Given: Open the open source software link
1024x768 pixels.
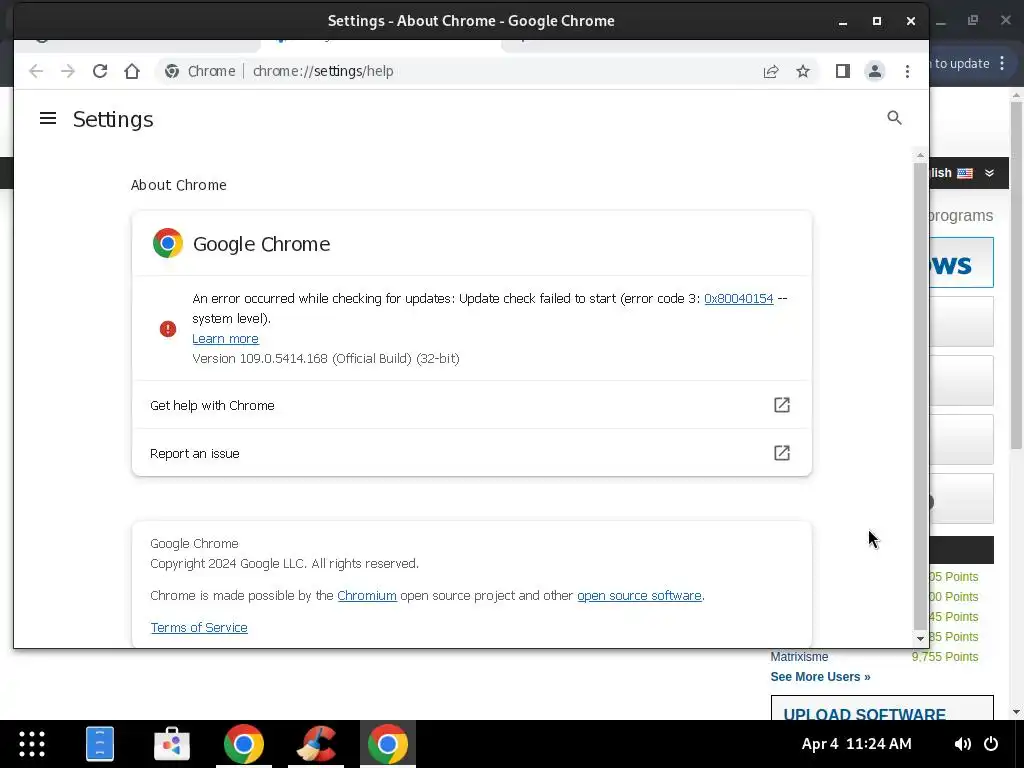Looking at the screenshot, I should (639, 596).
